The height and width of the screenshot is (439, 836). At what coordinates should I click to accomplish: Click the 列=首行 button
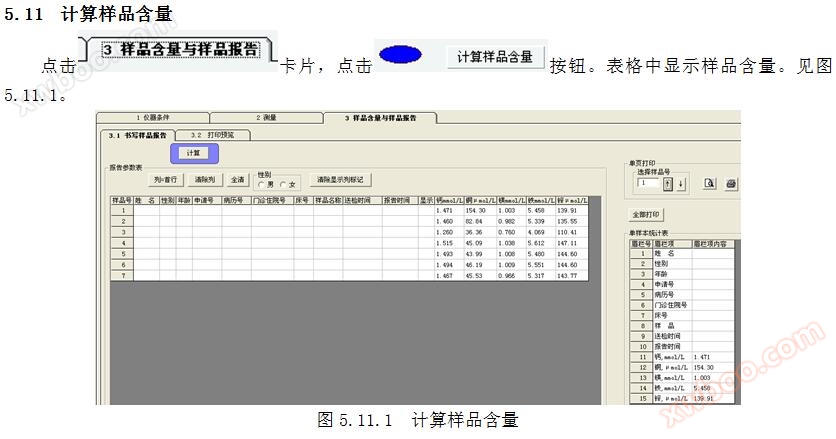pyautogui.click(x=166, y=180)
